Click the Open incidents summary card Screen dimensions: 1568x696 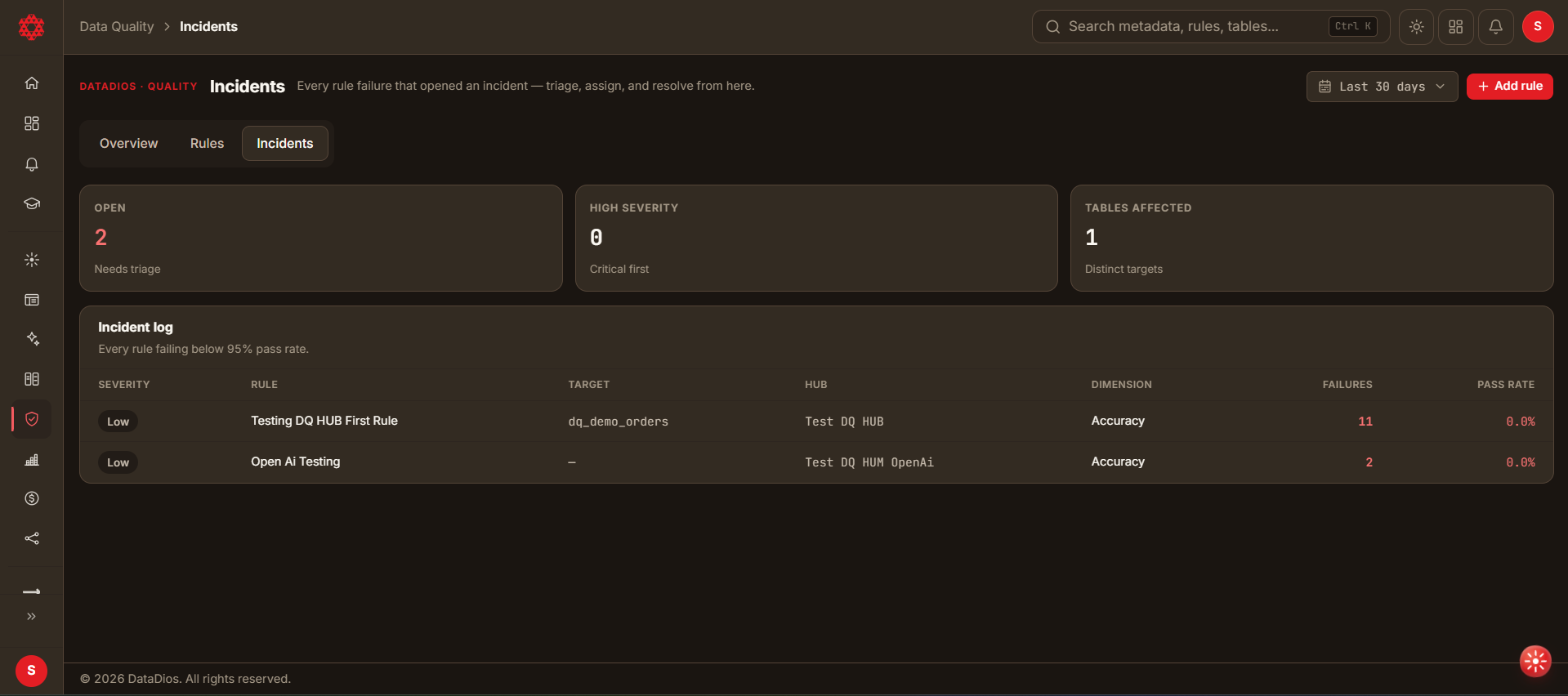tap(321, 239)
